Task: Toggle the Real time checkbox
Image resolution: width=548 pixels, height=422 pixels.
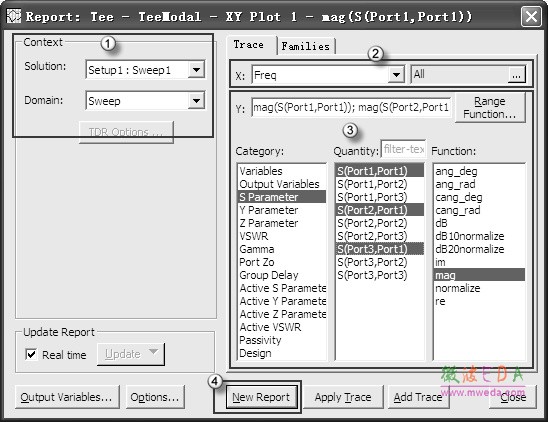Action: coord(31,355)
